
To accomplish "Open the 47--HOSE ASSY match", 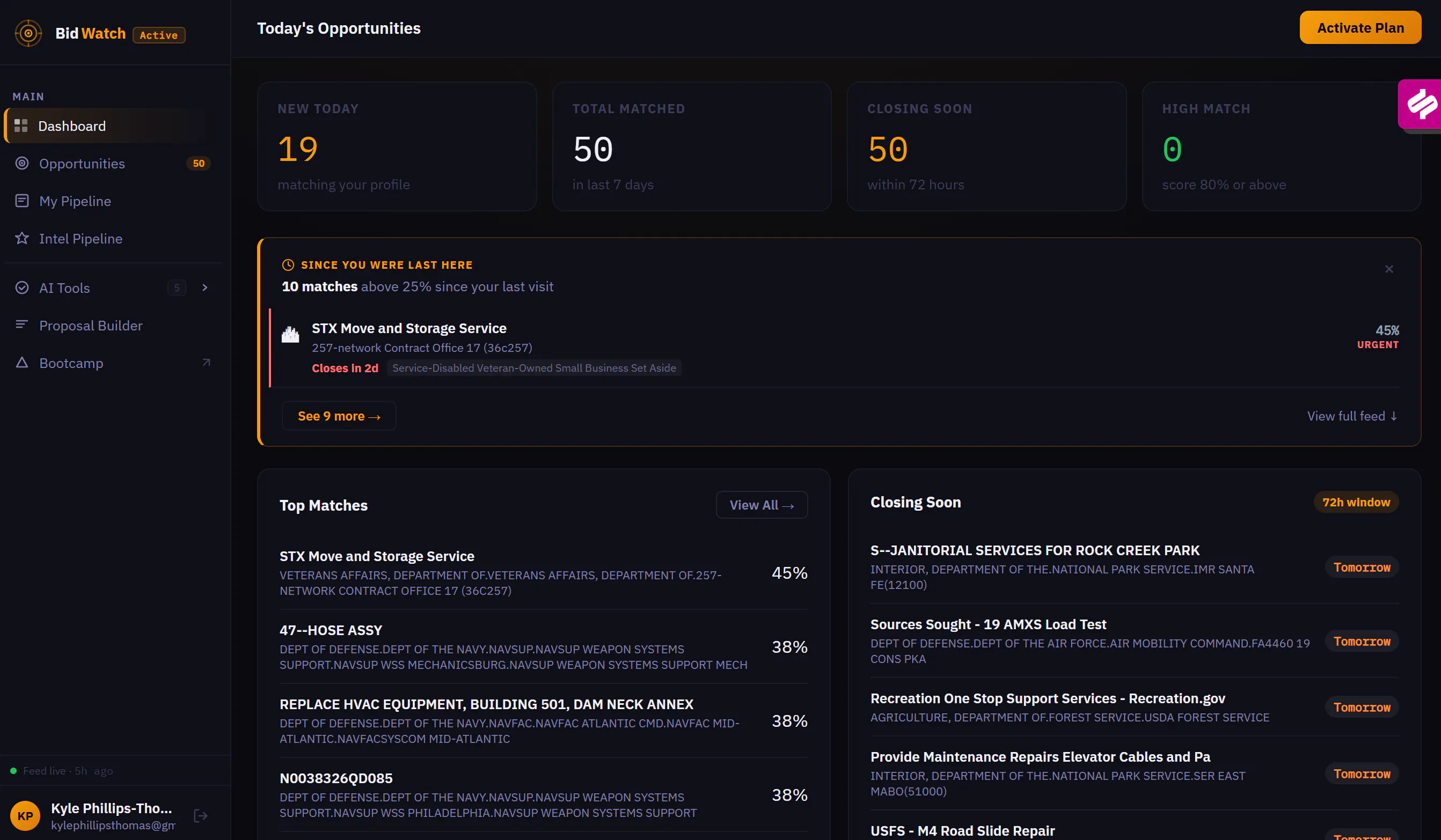I will (x=543, y=647).
